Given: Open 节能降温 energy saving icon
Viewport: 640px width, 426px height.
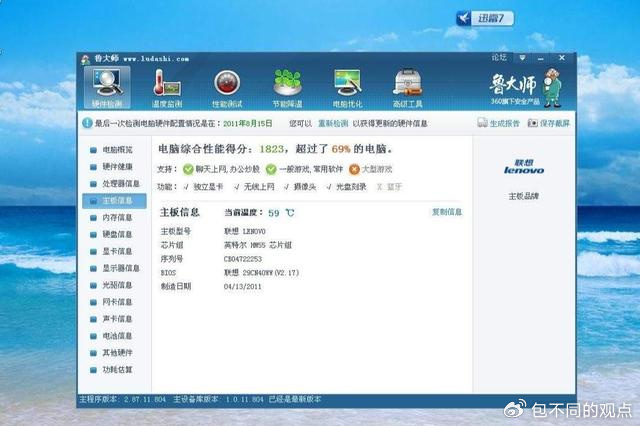Looking at the screenshot, I should [287, 87].
